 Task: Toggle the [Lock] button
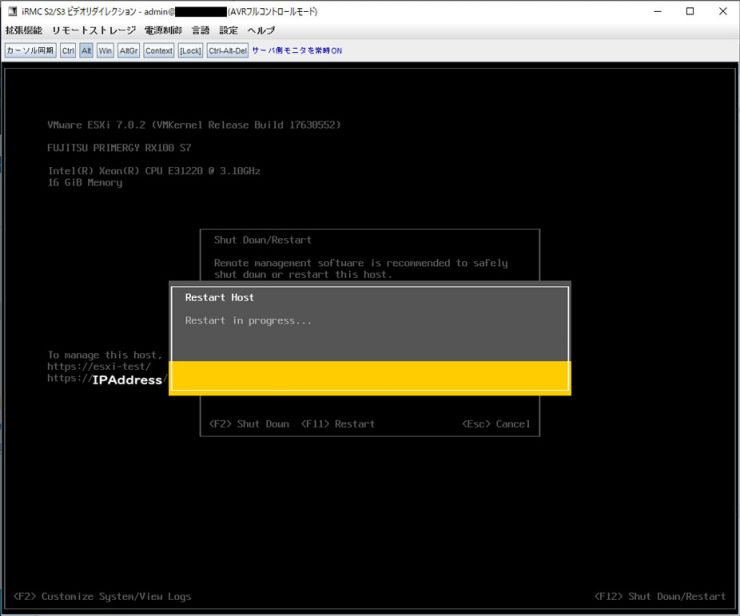190,51
